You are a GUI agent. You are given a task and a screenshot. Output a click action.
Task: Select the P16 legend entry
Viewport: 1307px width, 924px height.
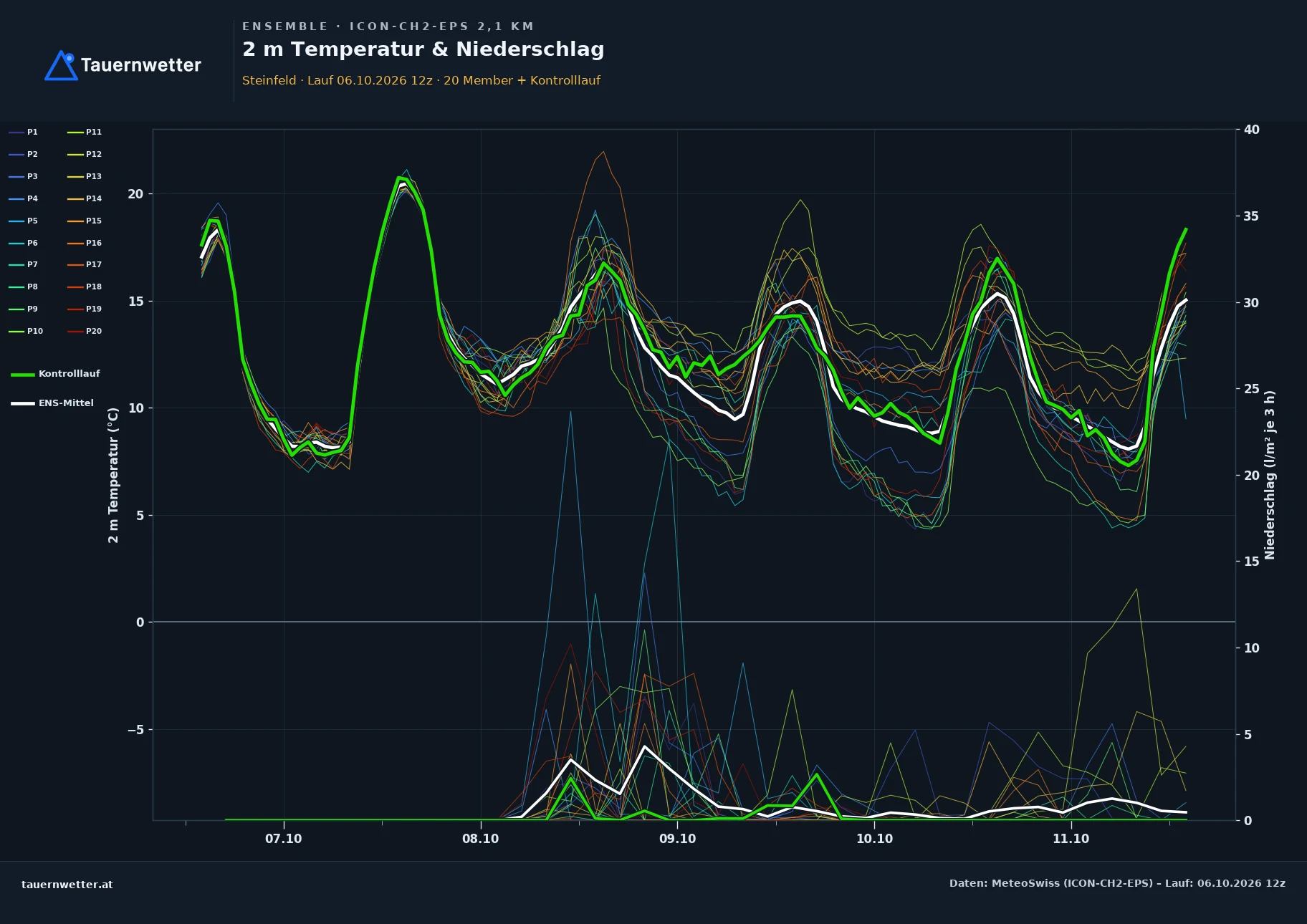click(85, 243)
